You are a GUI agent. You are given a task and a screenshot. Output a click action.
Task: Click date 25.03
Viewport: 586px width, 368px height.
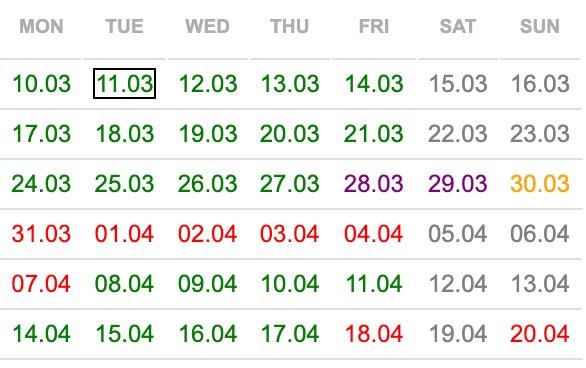124,183
